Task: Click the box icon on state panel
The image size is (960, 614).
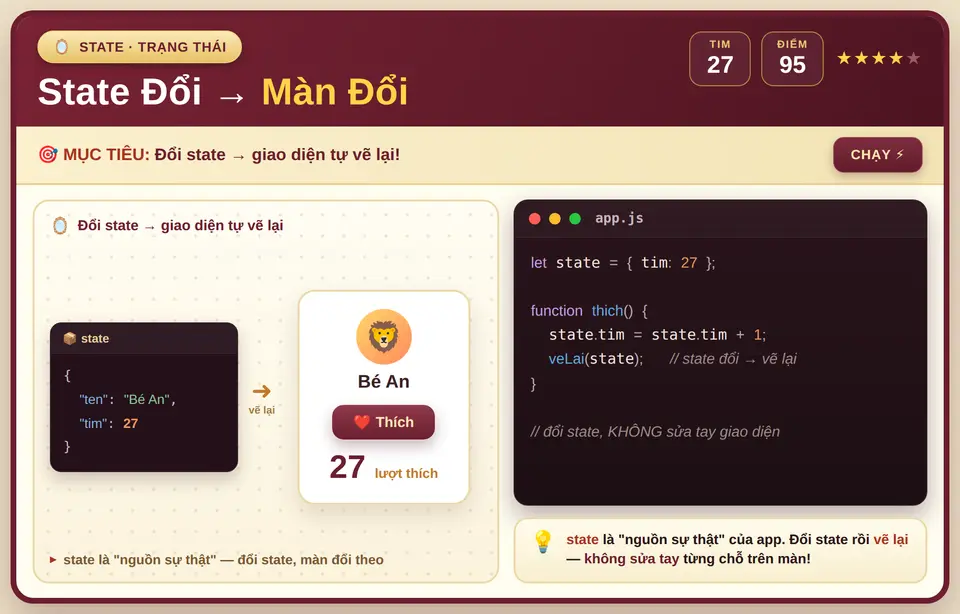Action: pos(70,339)
